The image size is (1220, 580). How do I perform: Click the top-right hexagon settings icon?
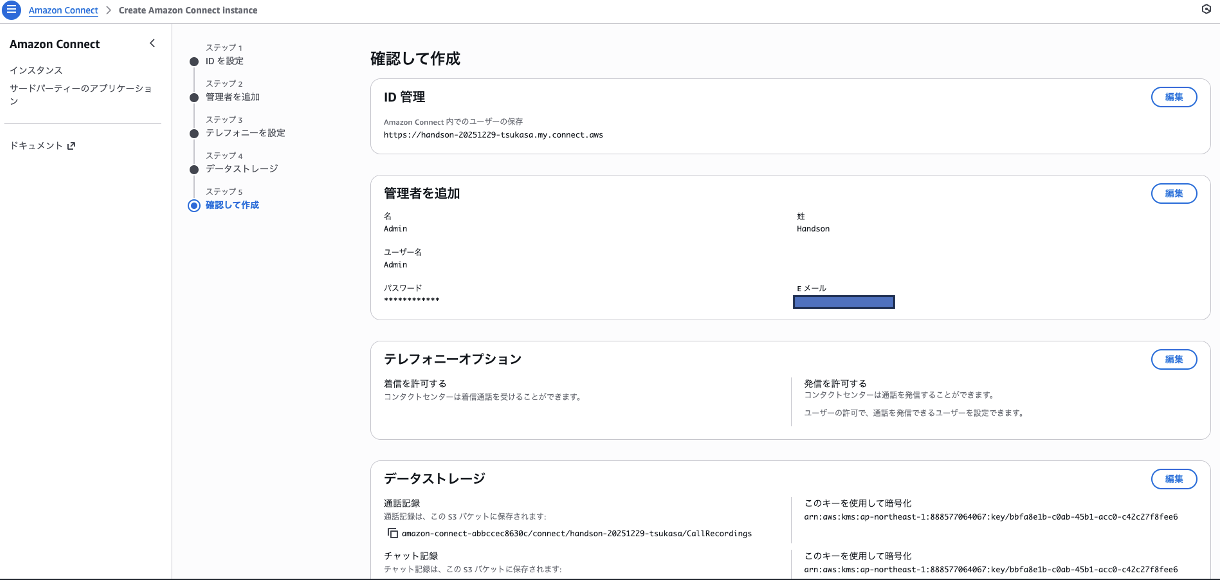point(1205,9)
